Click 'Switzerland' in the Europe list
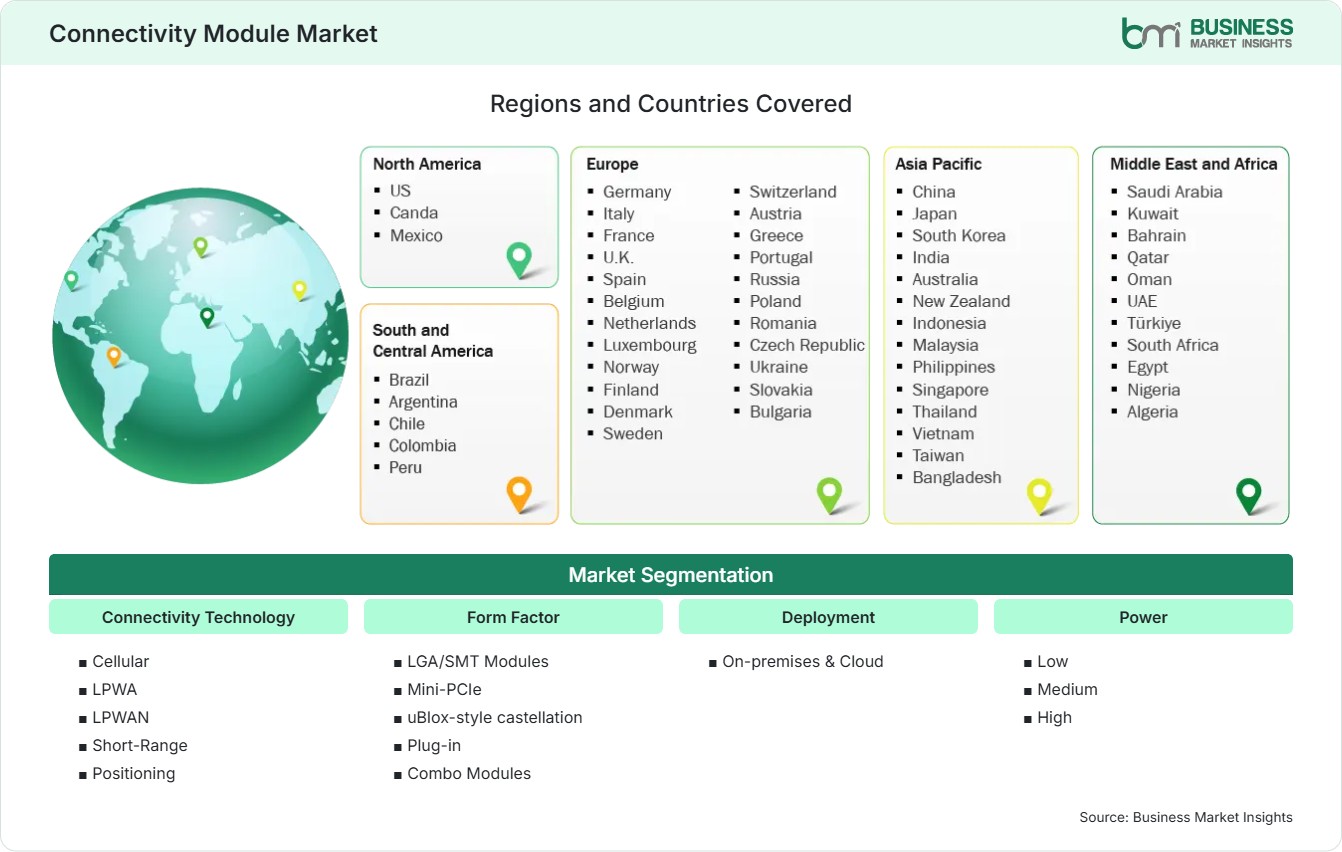This screenshot has height=852, width=1342. point(793,192)
